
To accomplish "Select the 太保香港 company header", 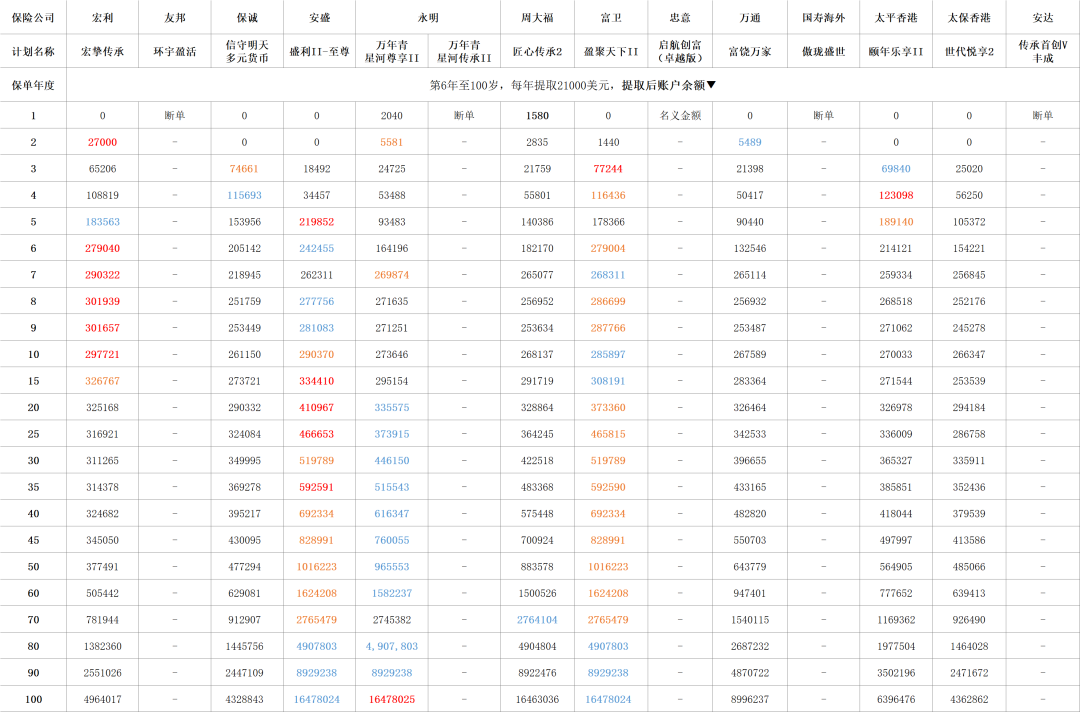I will (968, 18).
